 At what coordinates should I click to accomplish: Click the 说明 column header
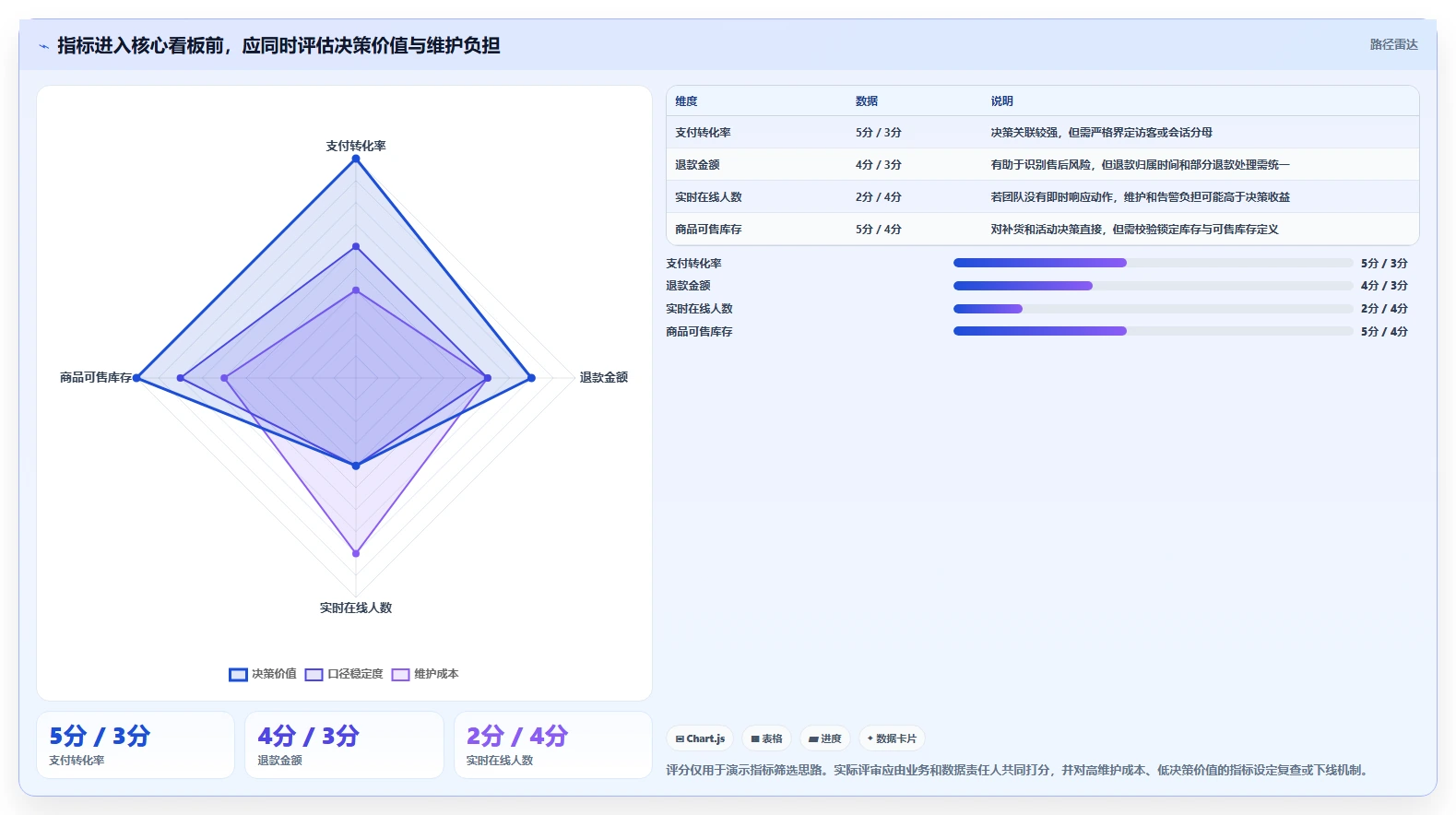pyautogui.click(x=1002, y=101)
